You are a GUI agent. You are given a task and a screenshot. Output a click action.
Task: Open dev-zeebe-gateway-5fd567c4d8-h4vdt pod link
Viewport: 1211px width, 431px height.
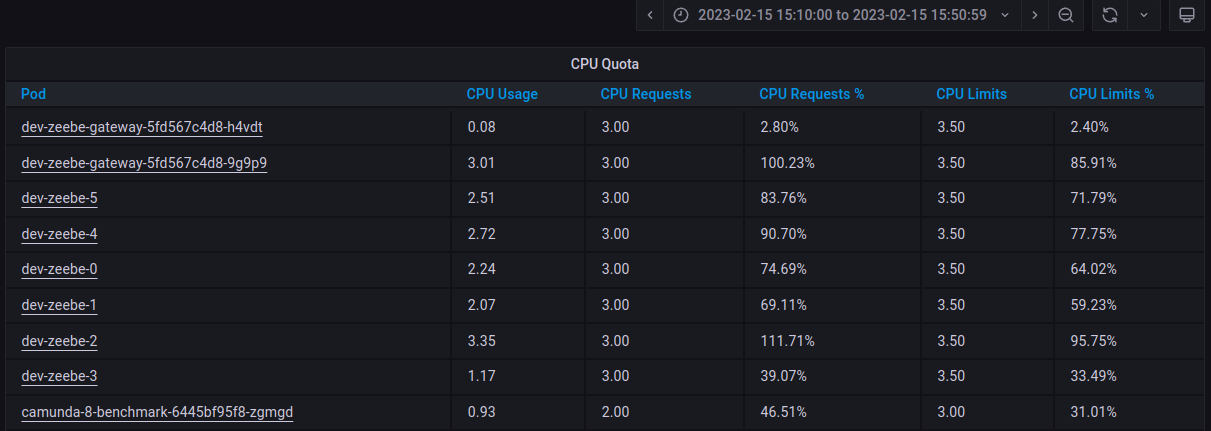[142, 127]
